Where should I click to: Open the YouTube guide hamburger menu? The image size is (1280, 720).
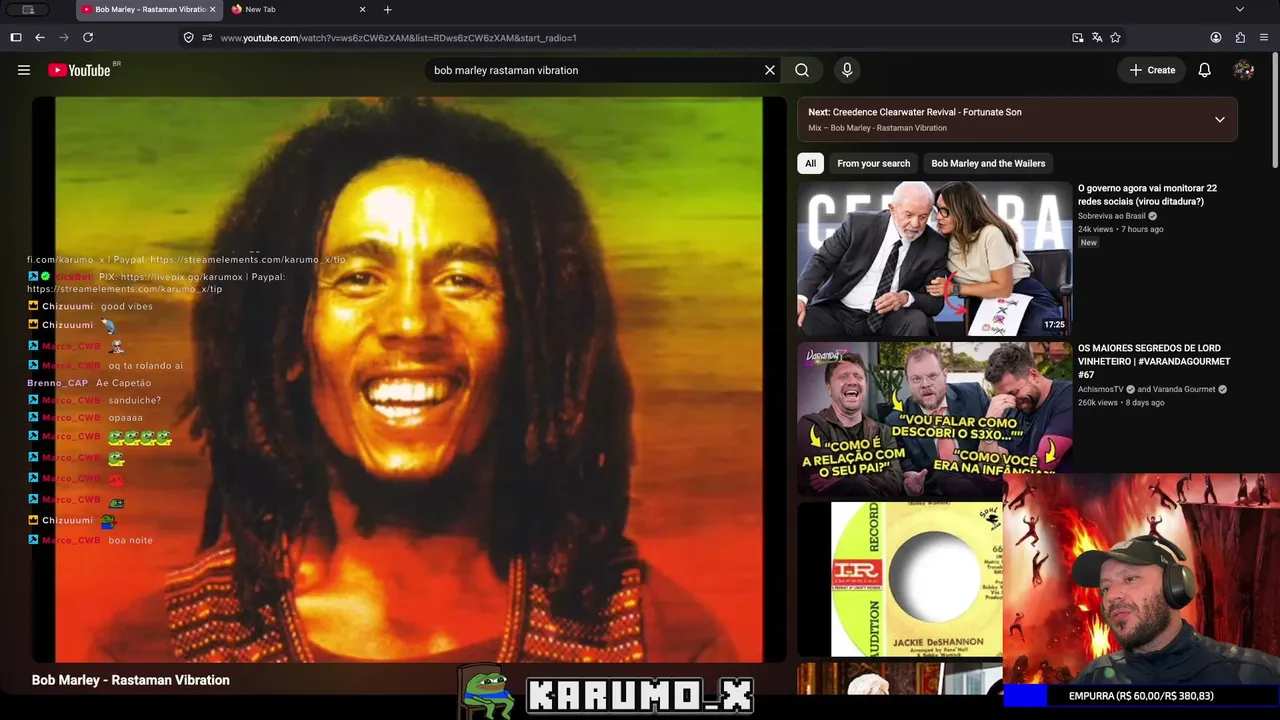coord(24,70)
